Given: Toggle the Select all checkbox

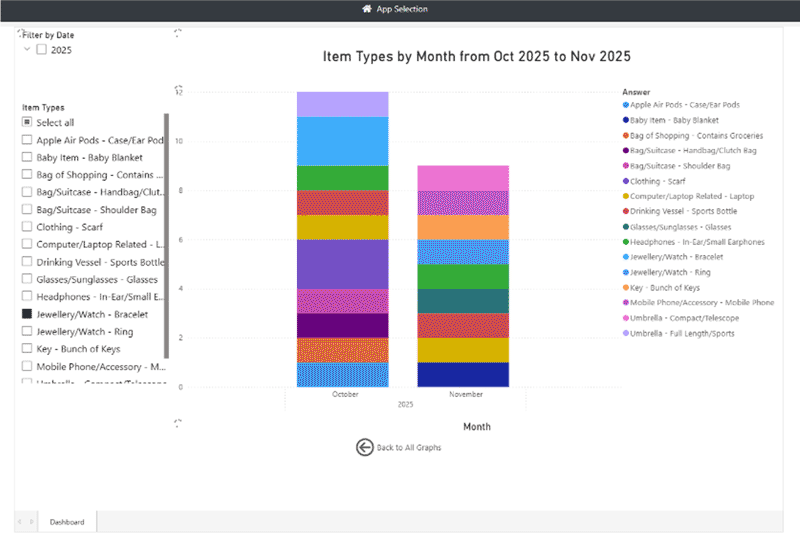Looking at the screenshot, I should 27,123.
